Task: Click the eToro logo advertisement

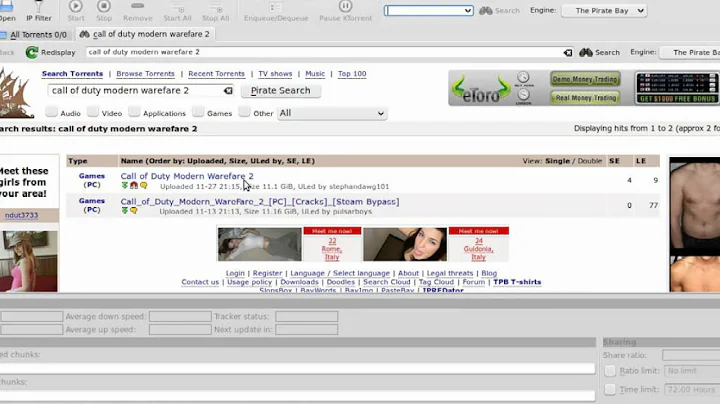Action: tap(481, 89)
